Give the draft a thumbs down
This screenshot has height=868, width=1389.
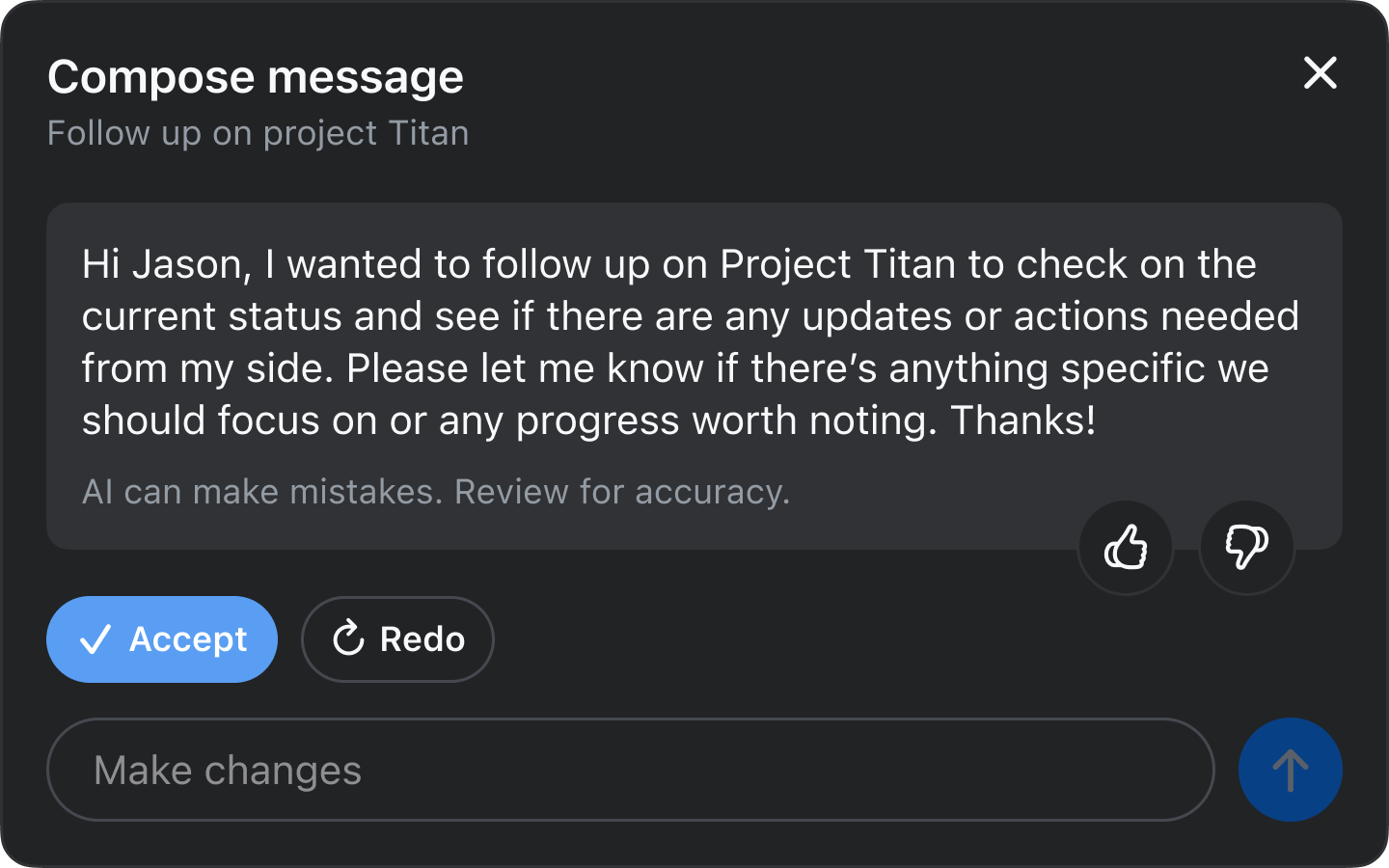(x=1246, y=548)
